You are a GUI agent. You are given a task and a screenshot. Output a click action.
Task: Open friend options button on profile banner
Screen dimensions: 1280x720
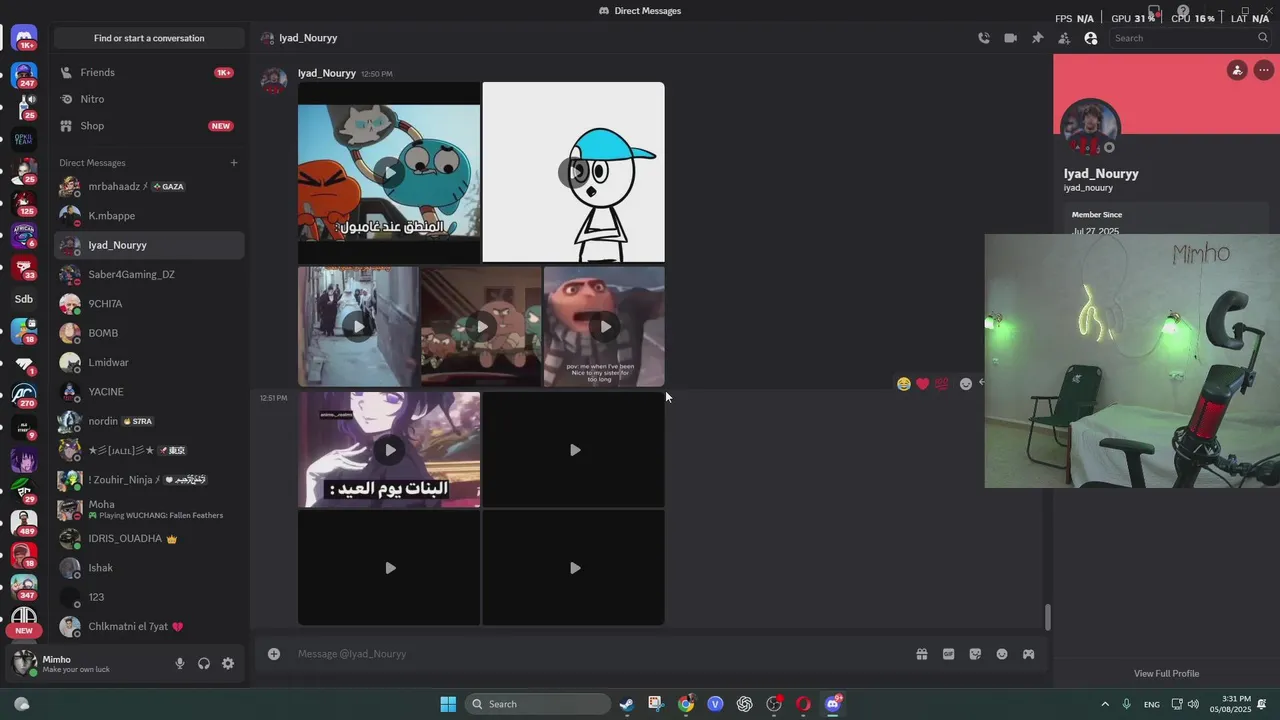[x=1237, y=70]
